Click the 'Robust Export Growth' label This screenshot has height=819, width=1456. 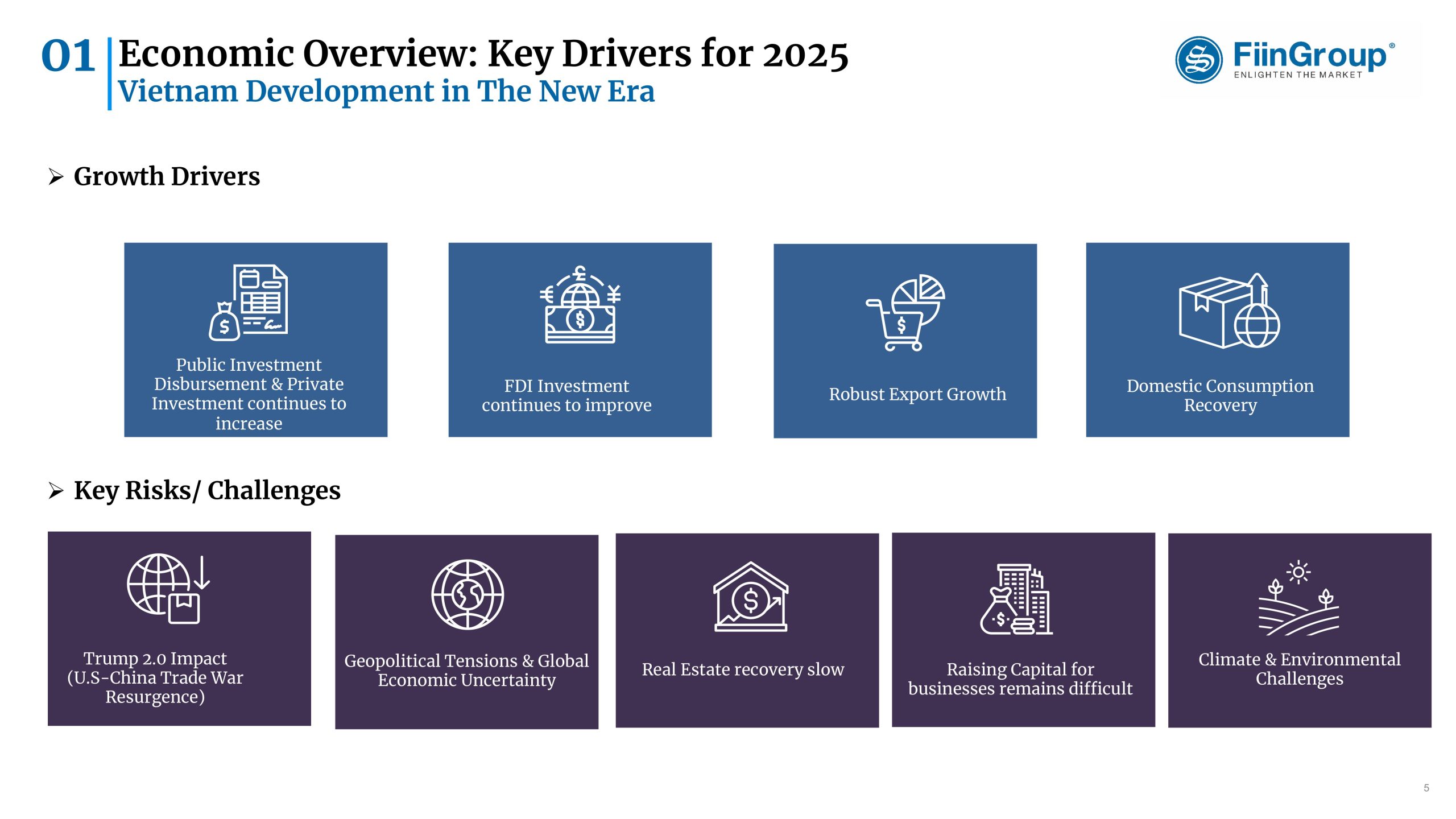917,394
